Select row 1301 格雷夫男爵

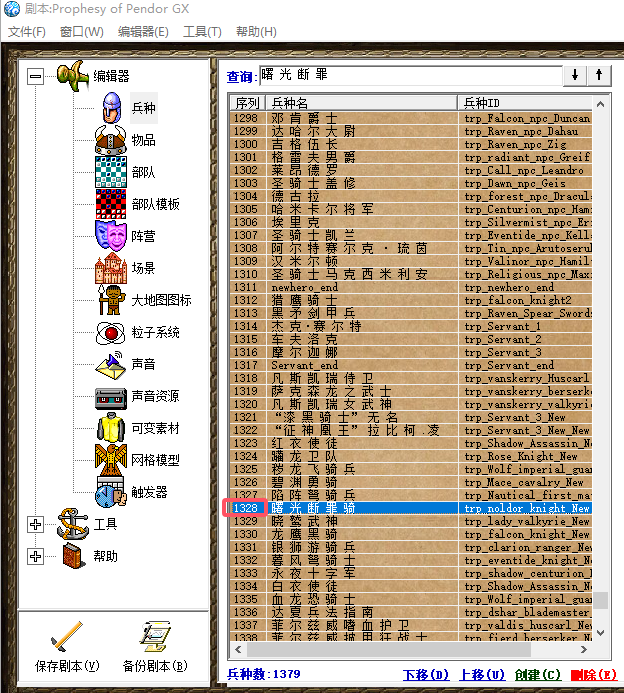click(x=411, y=157)
